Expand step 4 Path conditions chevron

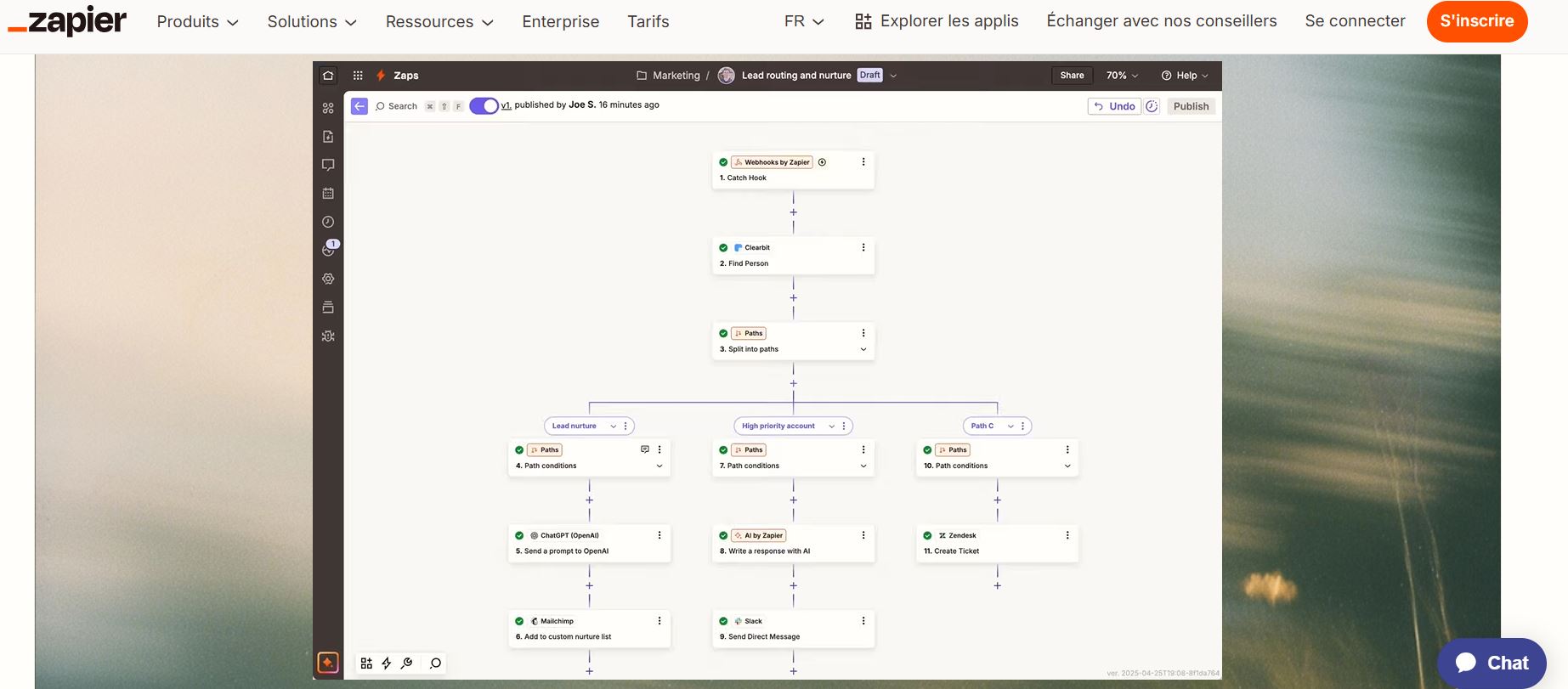click(x=659, y=466)
